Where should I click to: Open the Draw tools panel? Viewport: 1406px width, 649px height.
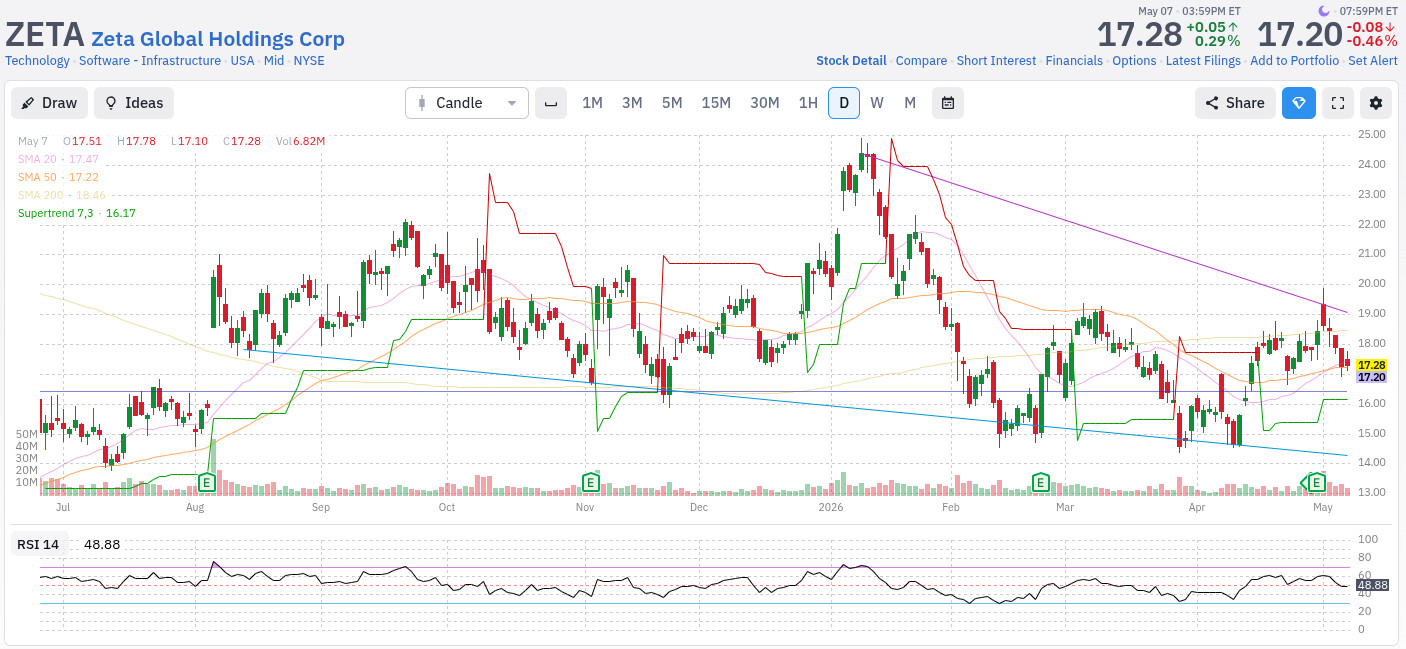click(x=49, y=103)
